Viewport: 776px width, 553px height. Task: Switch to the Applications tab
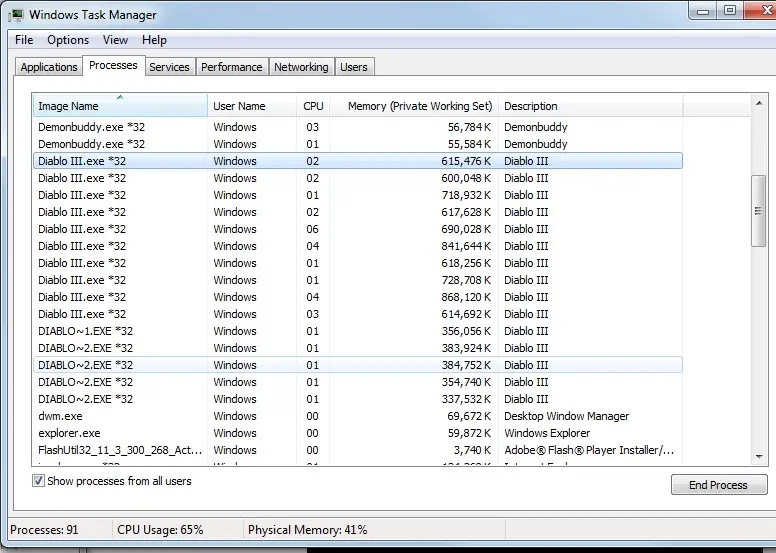[x=48, y=67]
